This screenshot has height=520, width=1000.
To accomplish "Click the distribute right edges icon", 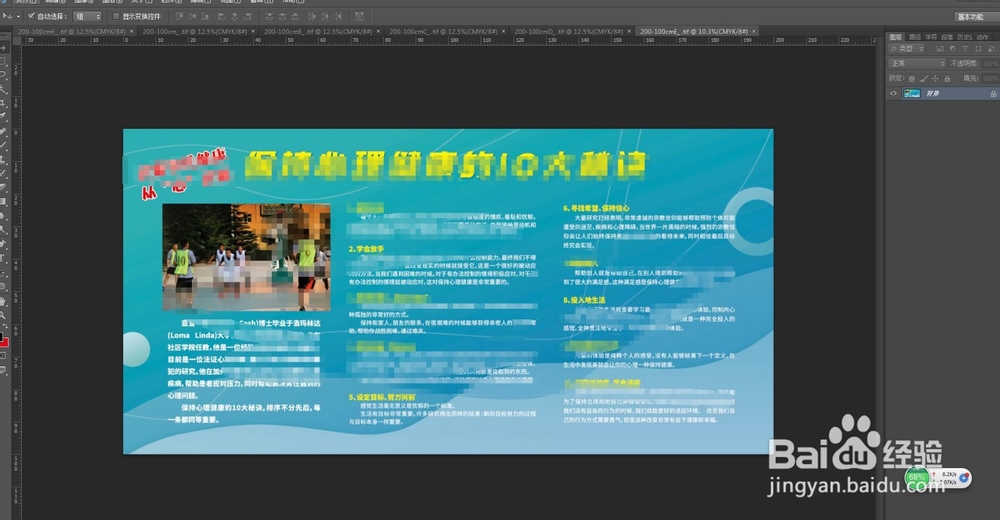I will click(x=337, y=16).
